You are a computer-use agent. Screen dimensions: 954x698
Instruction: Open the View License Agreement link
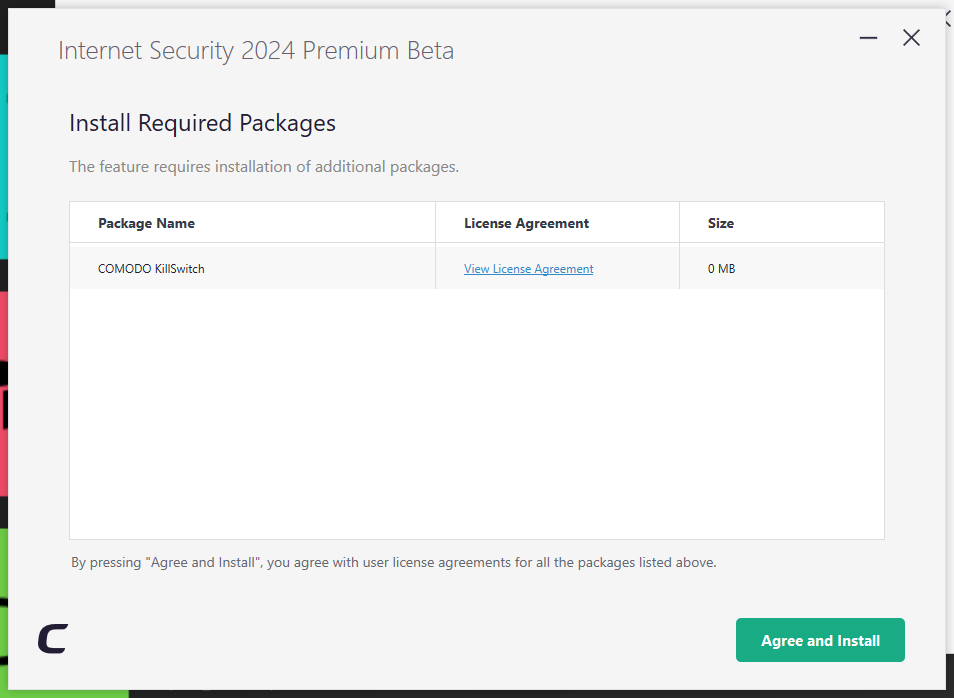pos(528,268)
